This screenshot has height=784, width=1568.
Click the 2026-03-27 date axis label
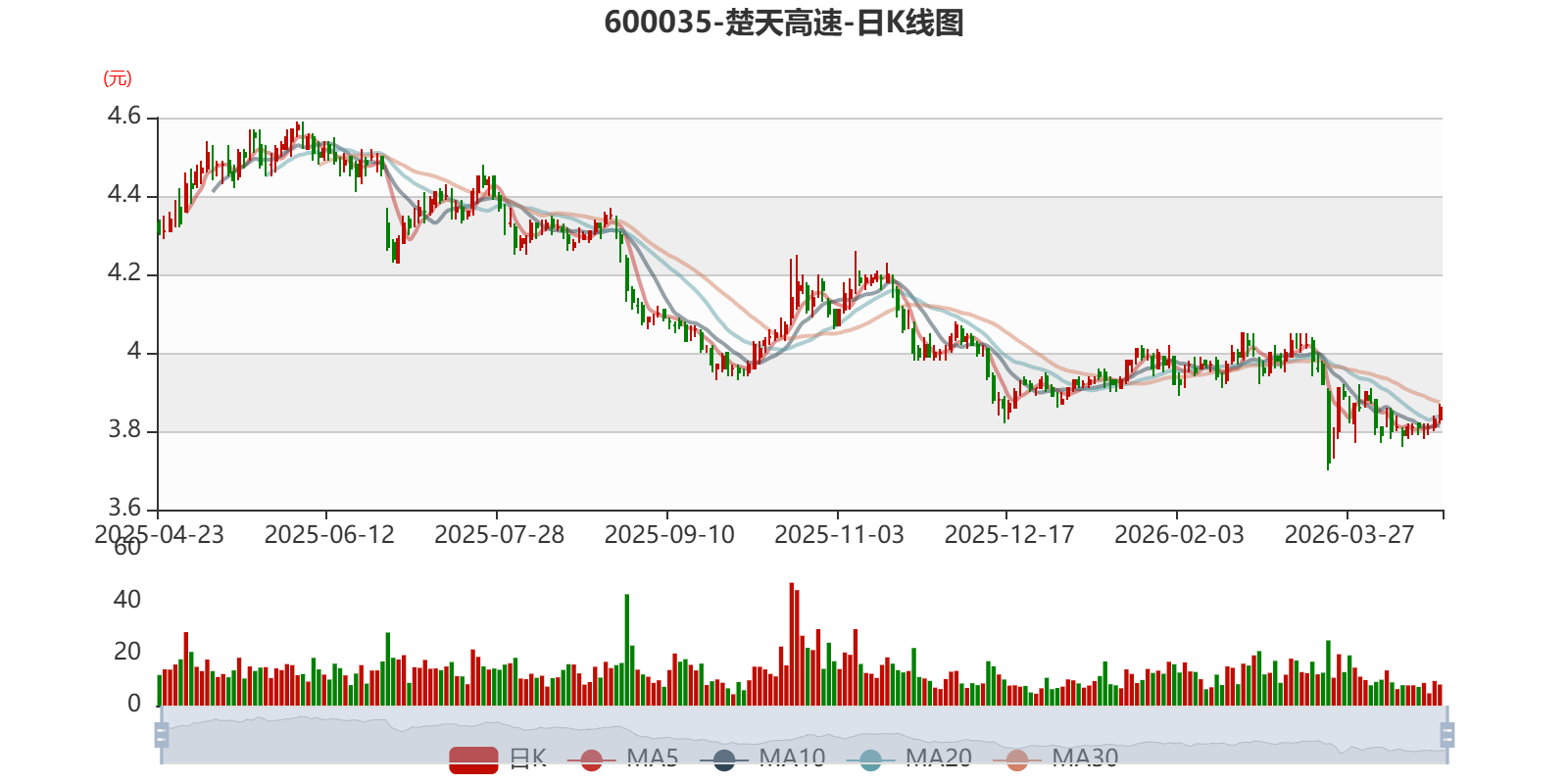(x=1349, y=535)
